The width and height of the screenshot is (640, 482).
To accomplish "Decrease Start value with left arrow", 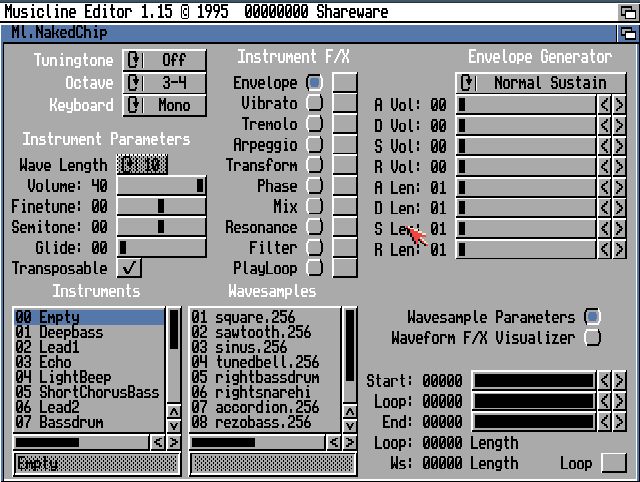I will tap(604, 380).
